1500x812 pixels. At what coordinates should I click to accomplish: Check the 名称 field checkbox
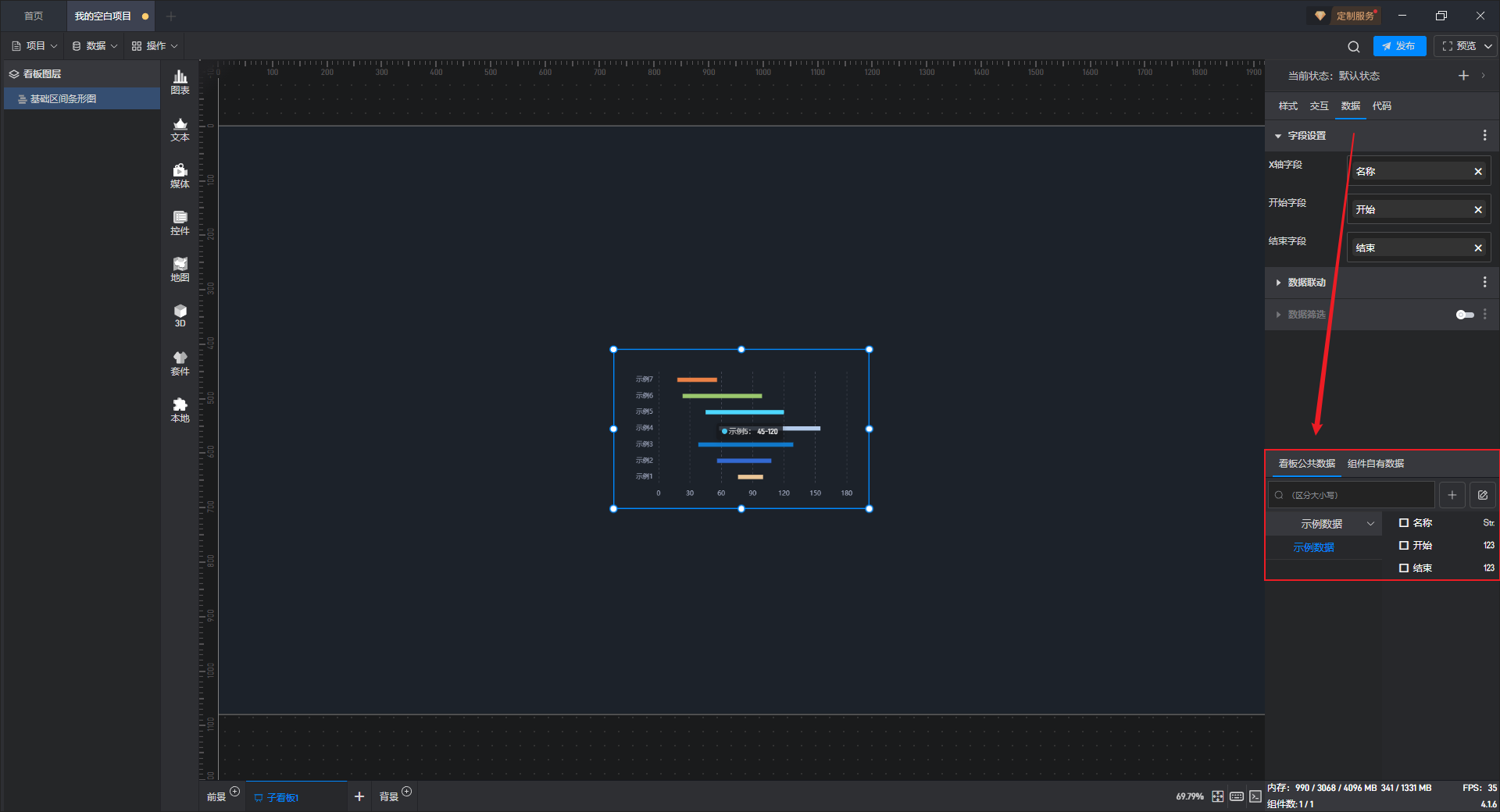point(1404,523)
